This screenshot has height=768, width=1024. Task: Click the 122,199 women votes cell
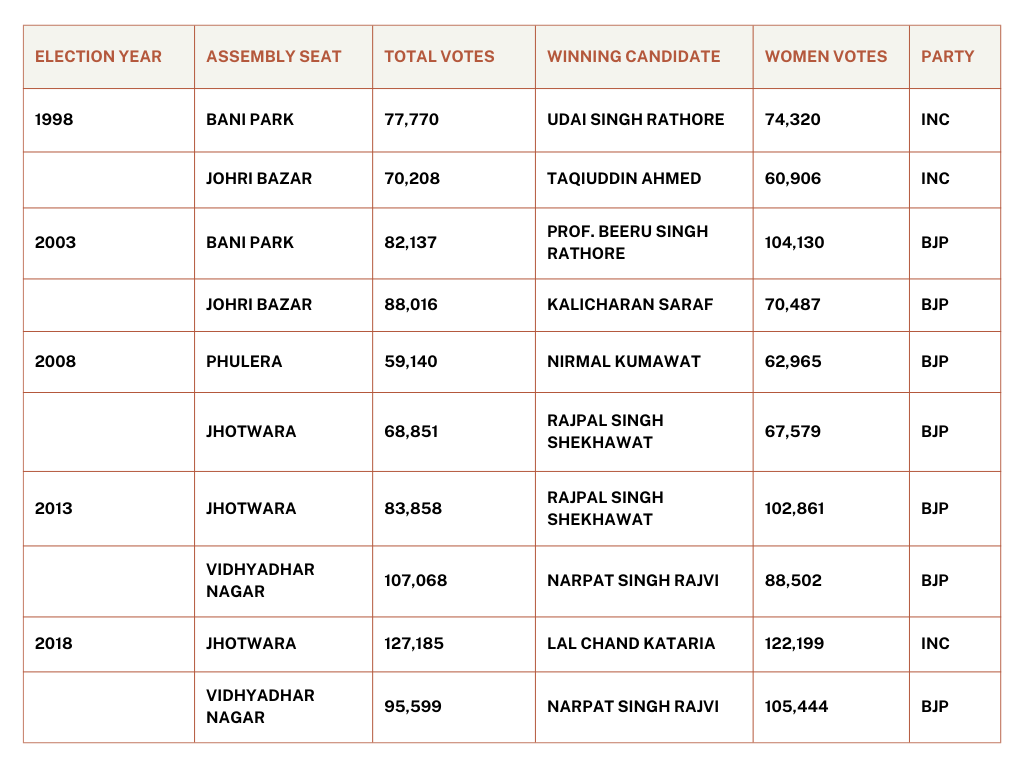tap(831, 644)
